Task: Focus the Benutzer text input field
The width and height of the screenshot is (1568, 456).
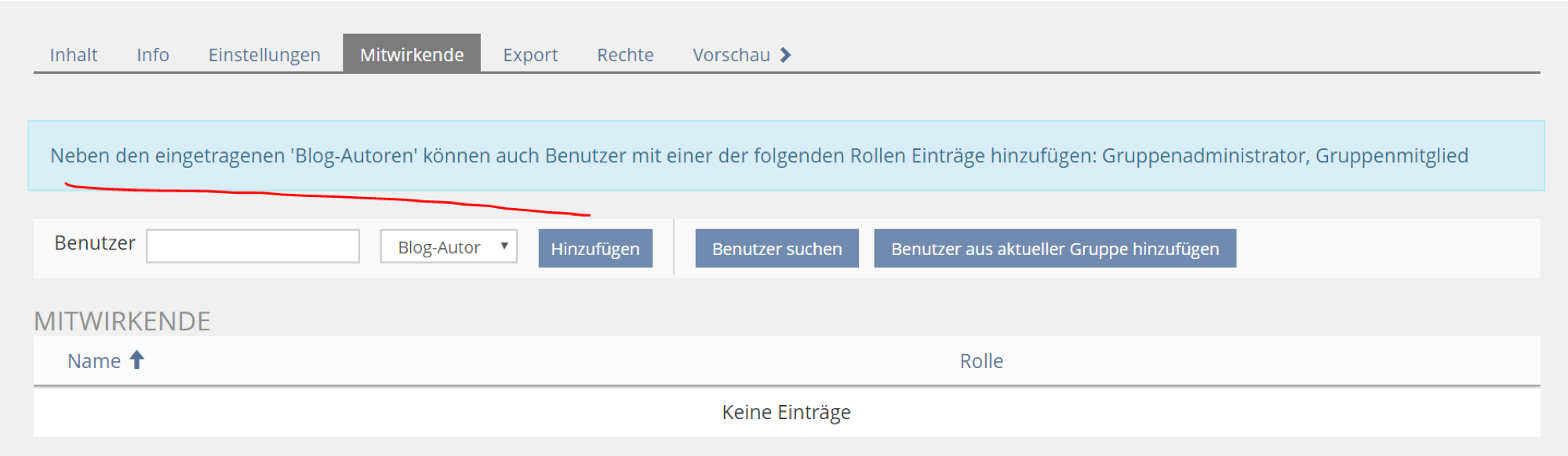Action: pyautogui.click(x=253, y=246)
